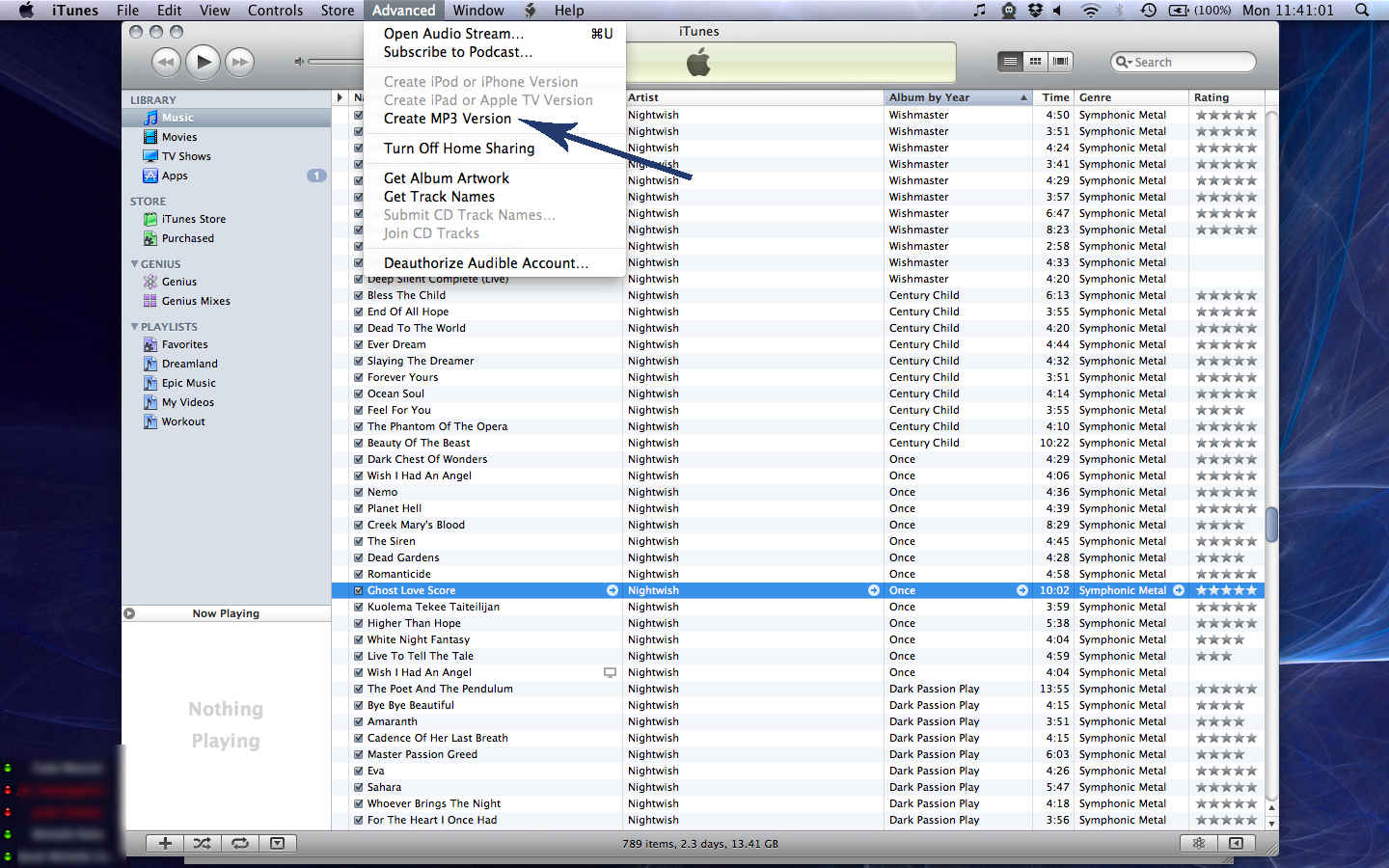Click the Next track fast-forward button

(x=239, y=62)
